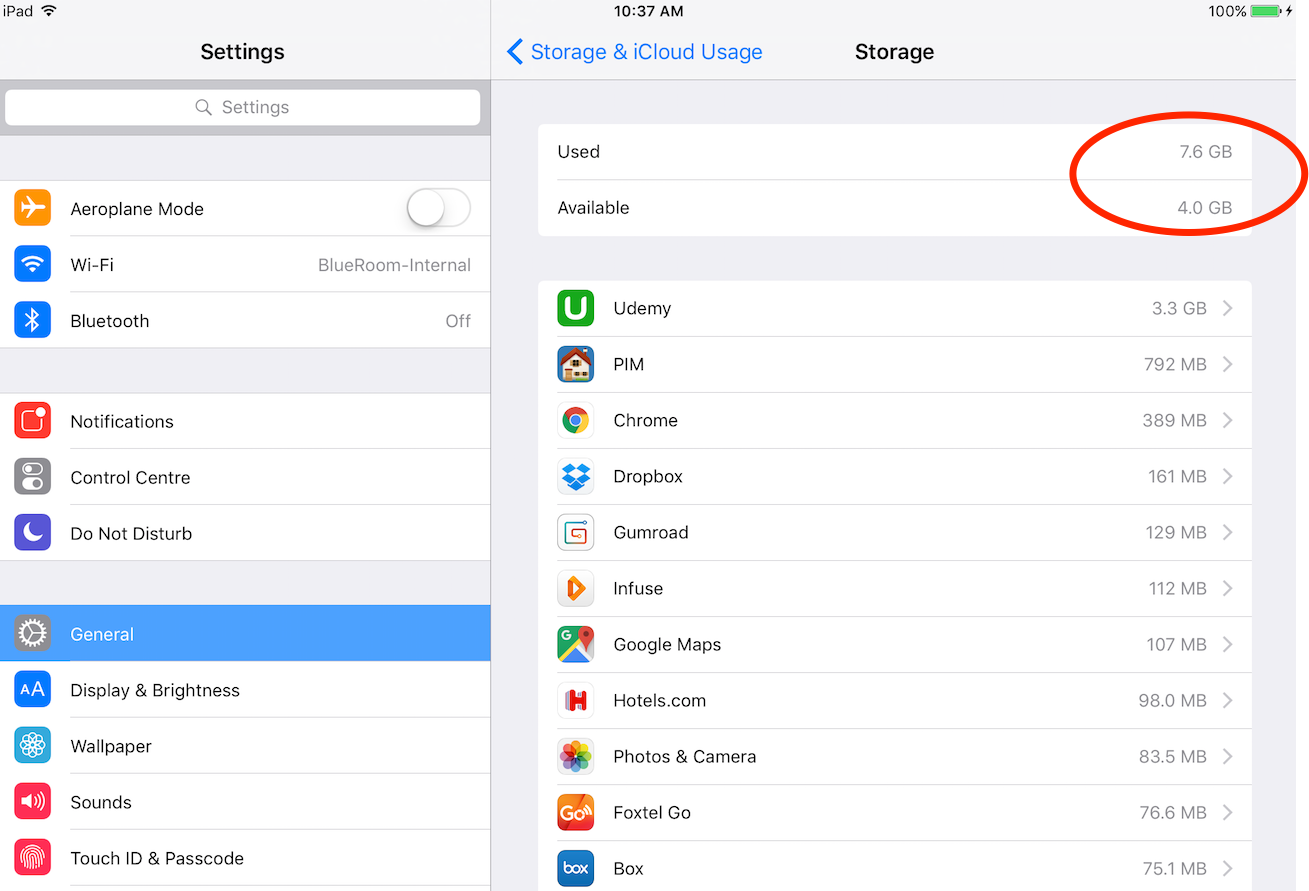Tap the Chrome app icon
The image size is (1309, 891).
point(575,420)
